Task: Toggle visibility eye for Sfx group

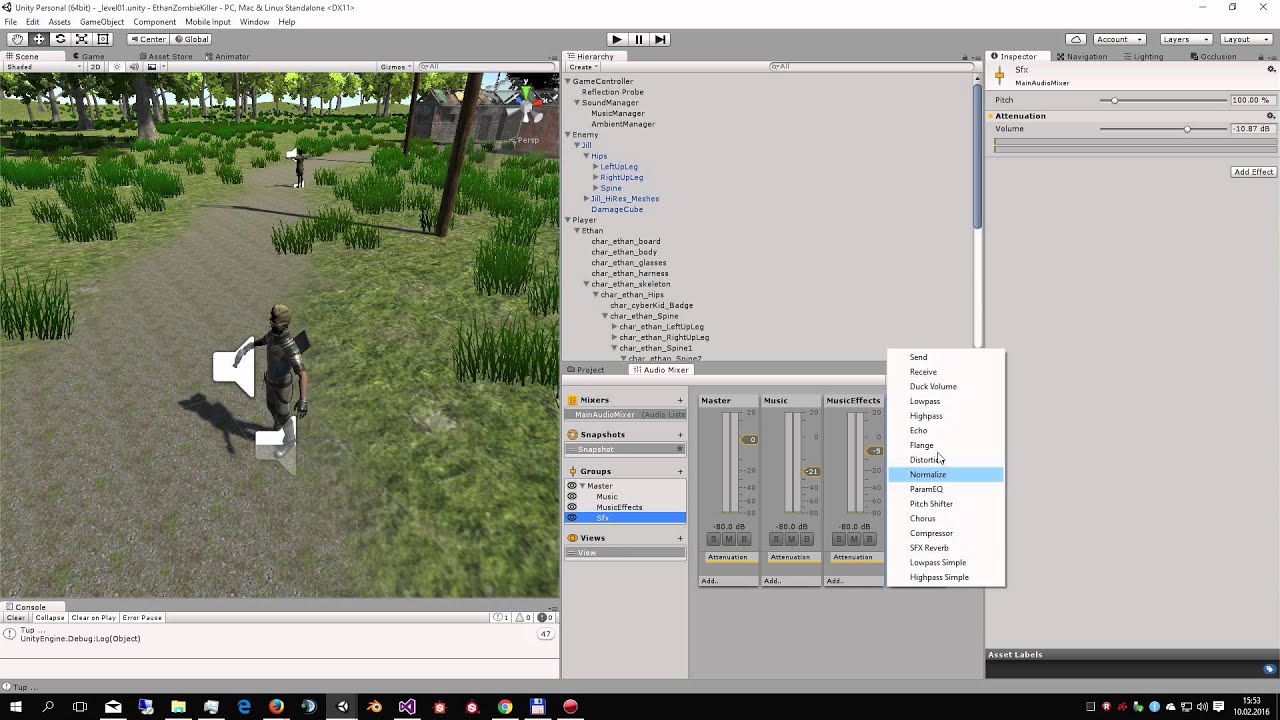Action: [x=572, y=518]
